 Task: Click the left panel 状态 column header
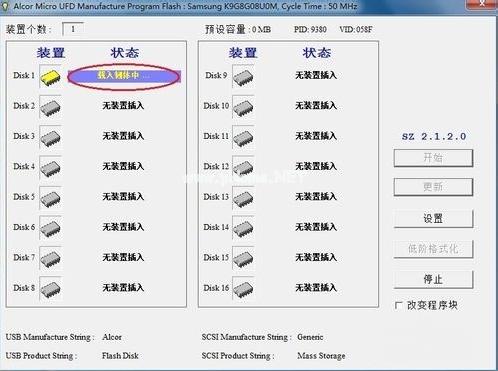[125, 53]
